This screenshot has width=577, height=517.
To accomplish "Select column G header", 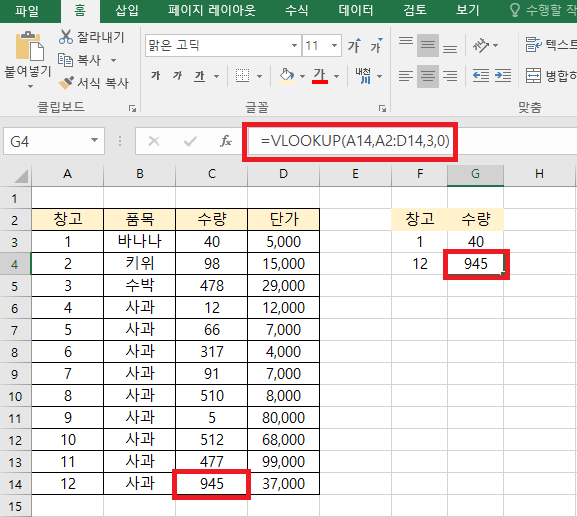I will pyautogui.click(x=475, y=174).
